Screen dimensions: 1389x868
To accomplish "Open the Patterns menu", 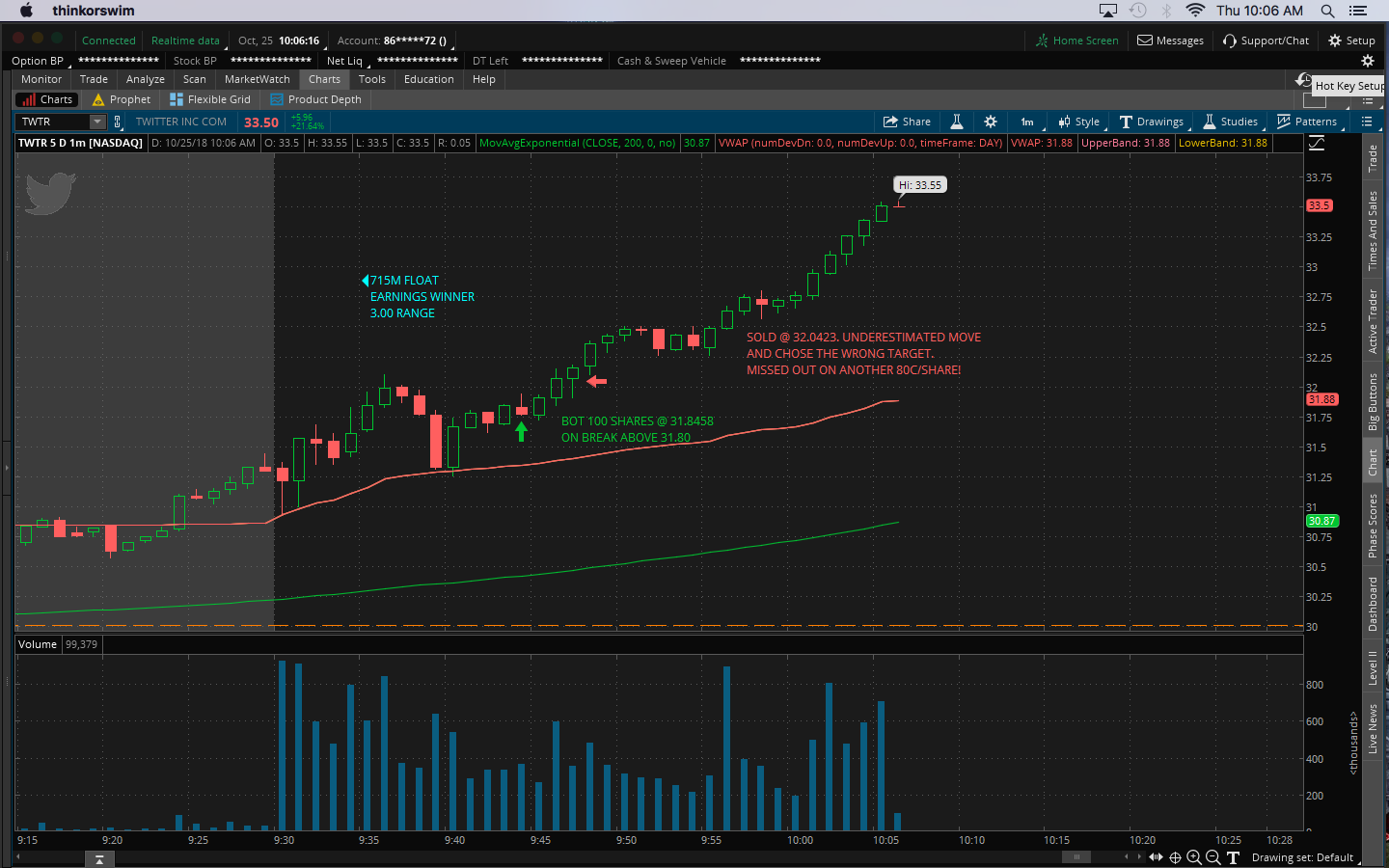I will (x=1307, y=122).
